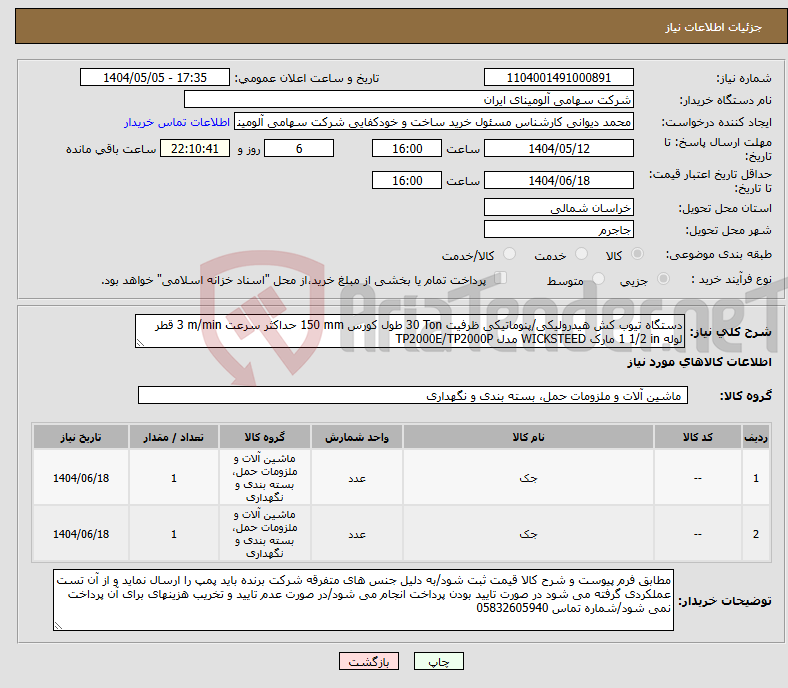Click the general description text area
The height and width of the screenshot is (688, 788).
410,332
